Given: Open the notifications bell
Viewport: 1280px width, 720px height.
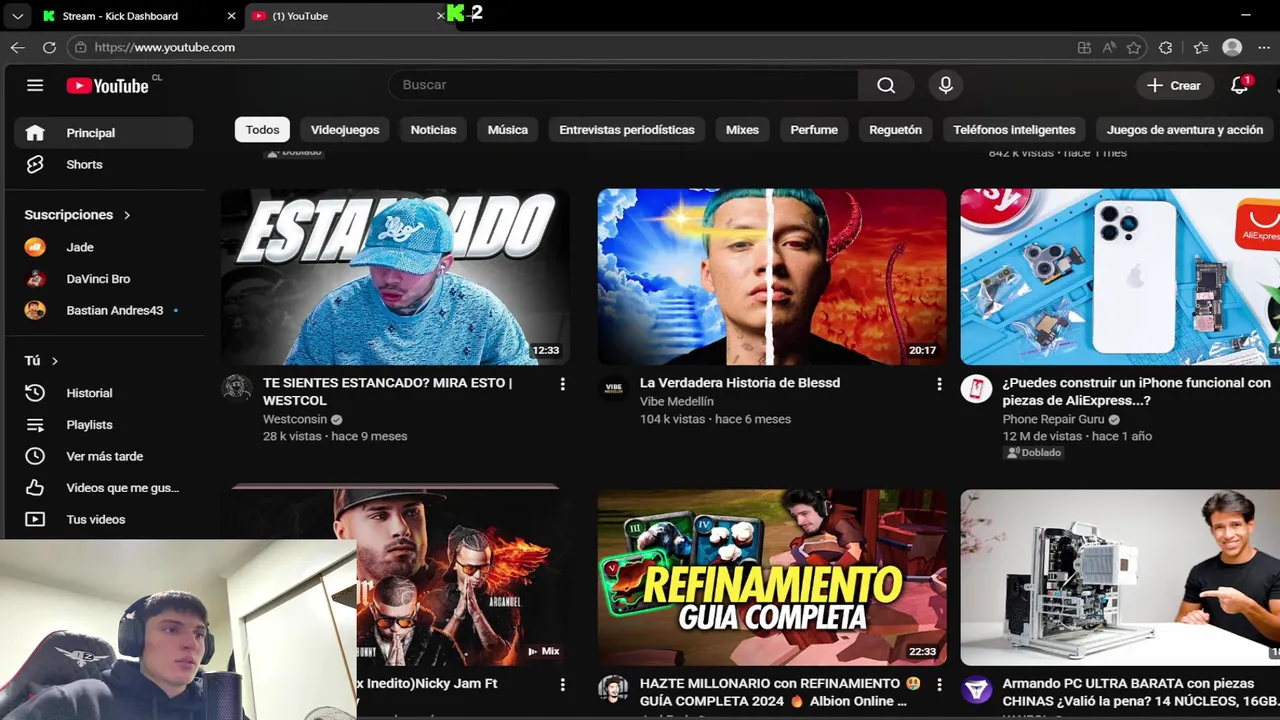Looking at the screenshot, I should pos(1240,85).
